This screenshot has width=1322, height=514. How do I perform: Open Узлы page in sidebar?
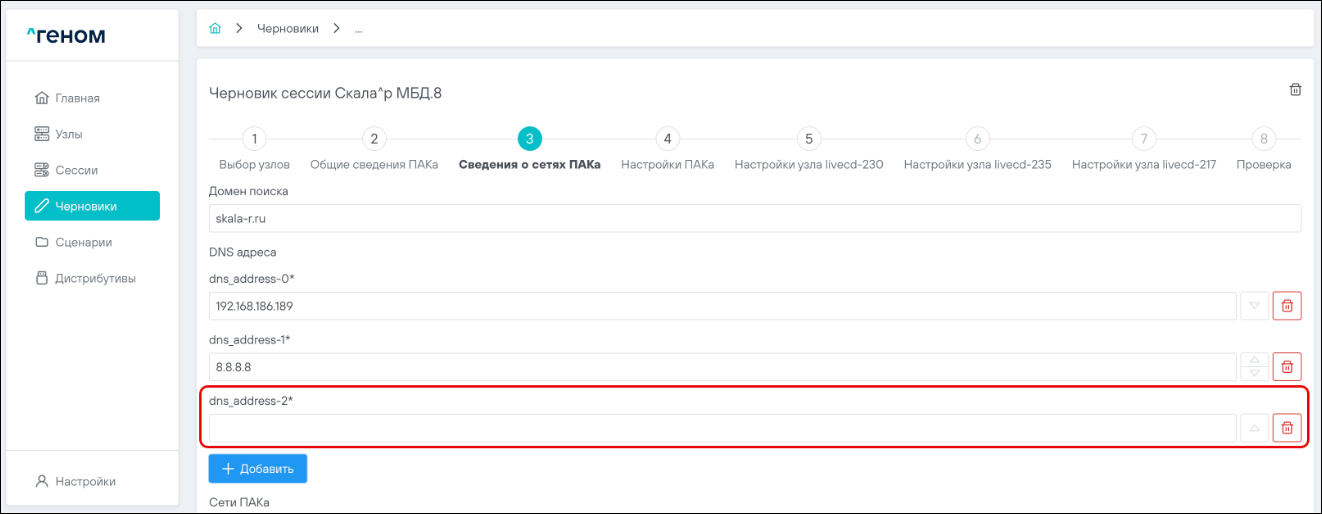pyautogui.click(x=69, y=134)
